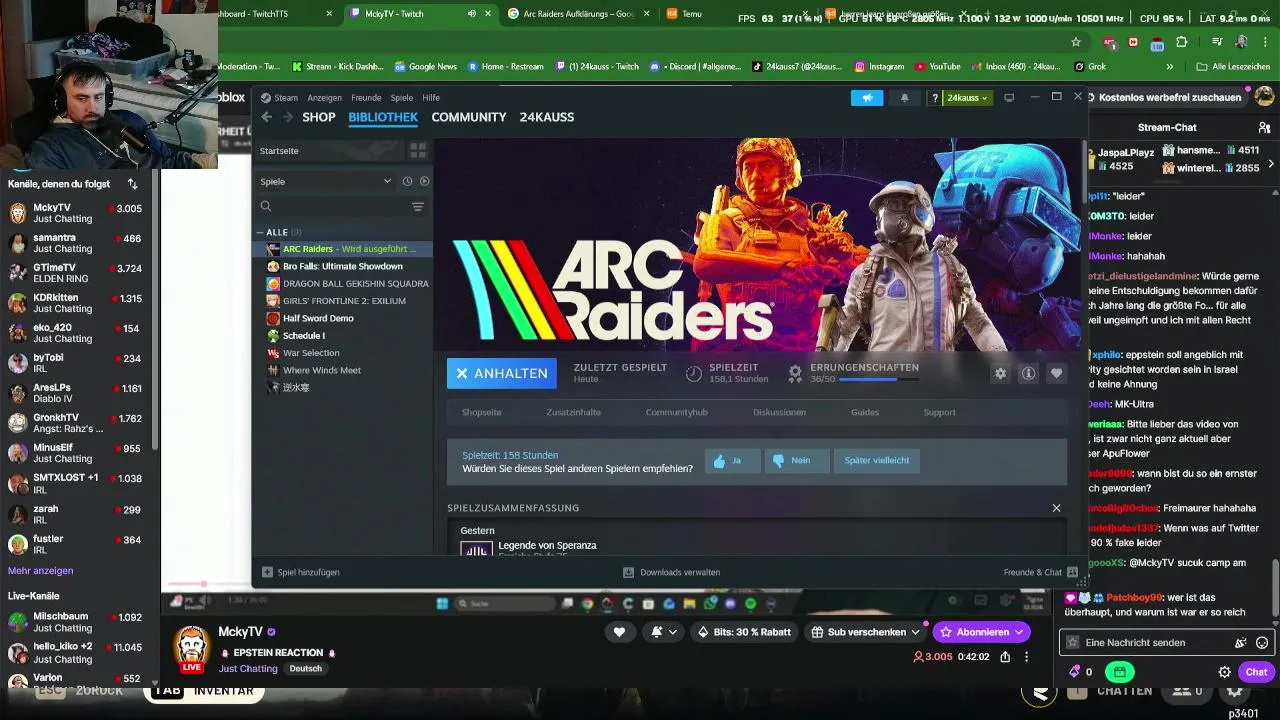
Task: Click the green rewards button below chat
Action: coord(1120,672)
